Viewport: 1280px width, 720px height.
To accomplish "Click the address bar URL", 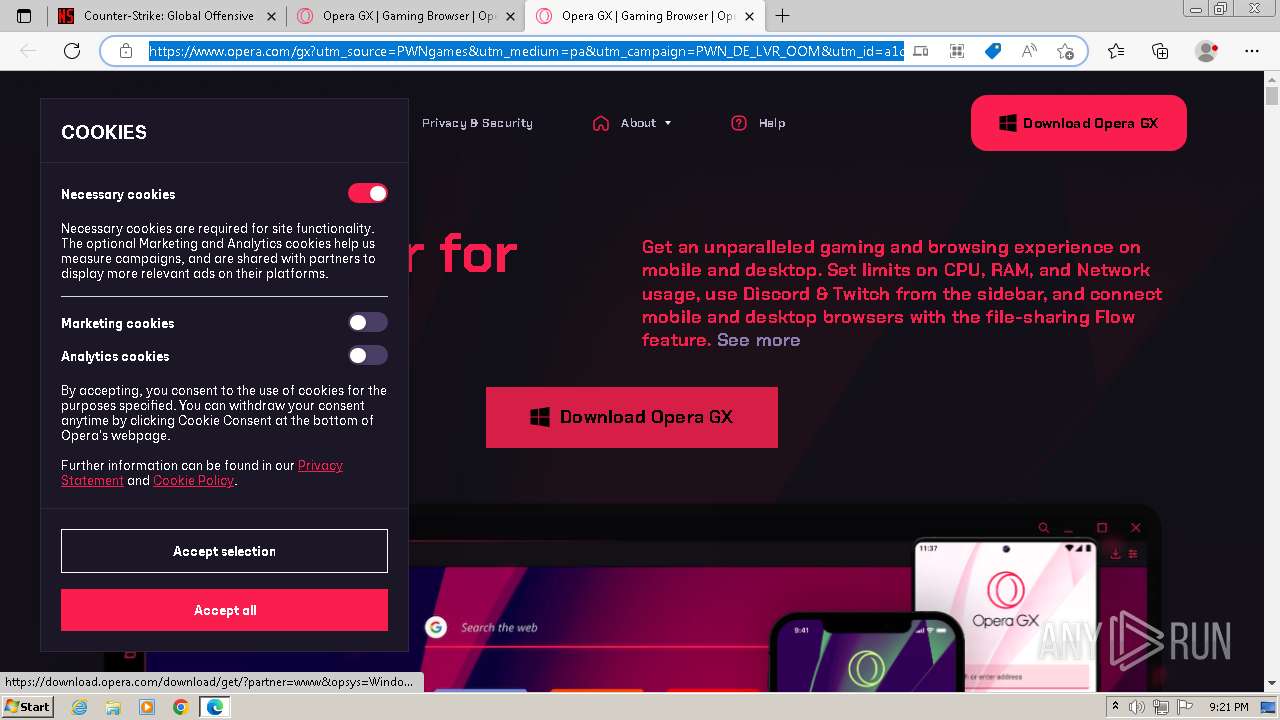I will (x=526, y=51).
